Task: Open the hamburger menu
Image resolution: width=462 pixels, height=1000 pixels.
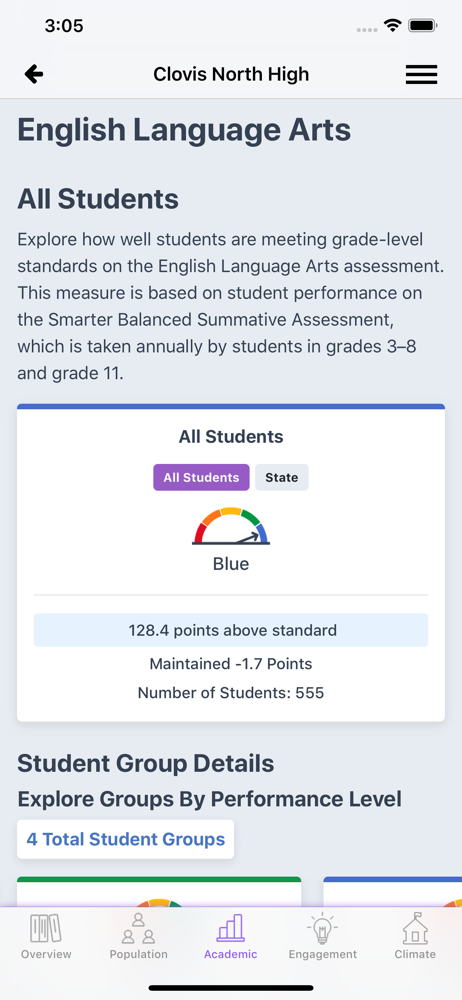Action: 421,75
